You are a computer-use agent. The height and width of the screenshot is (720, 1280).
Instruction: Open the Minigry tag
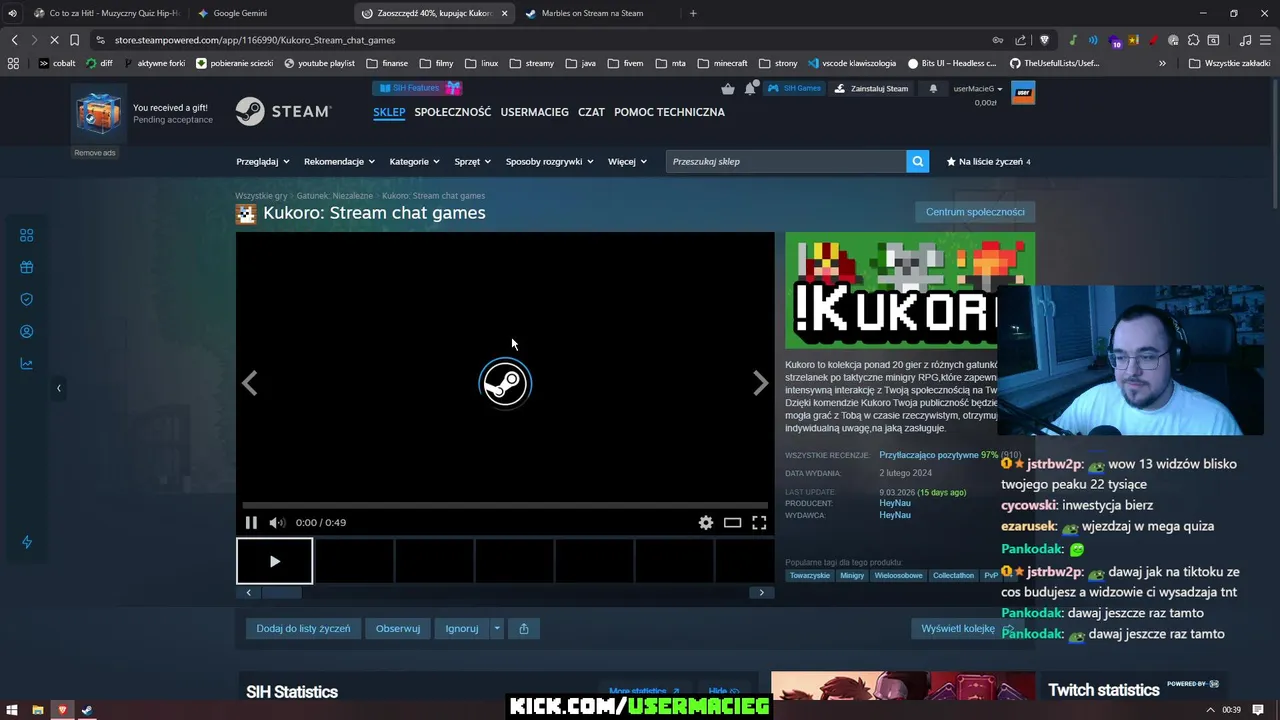coord(852,575)
